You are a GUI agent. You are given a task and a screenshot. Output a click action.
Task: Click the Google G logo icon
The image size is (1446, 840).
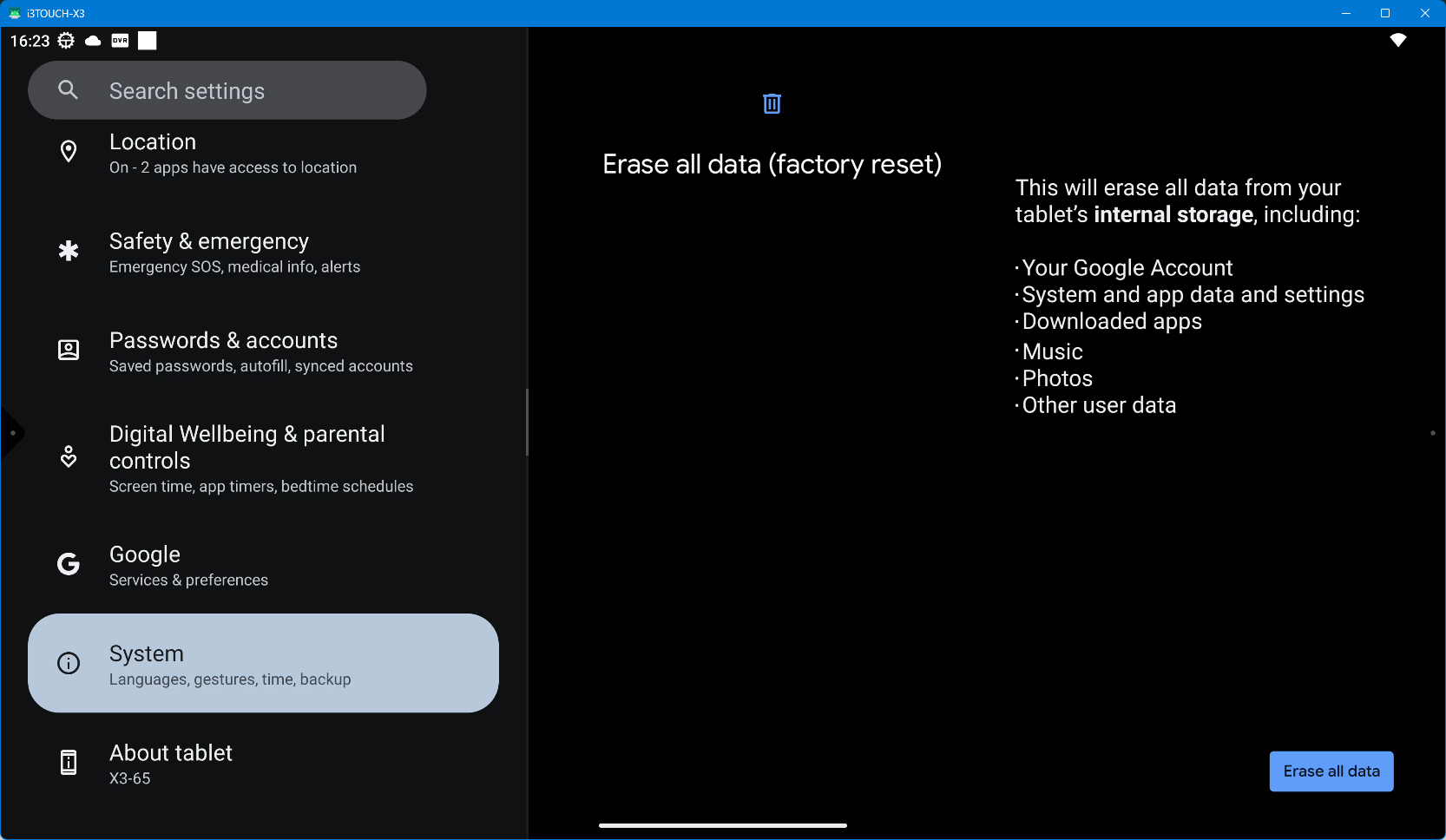pyautogui.click(x=69, y=565)
